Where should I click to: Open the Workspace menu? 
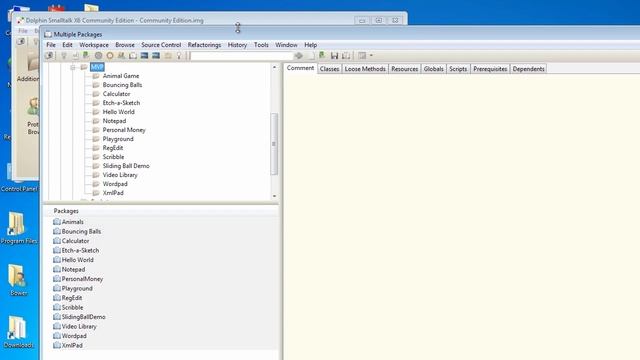[94, 45]
